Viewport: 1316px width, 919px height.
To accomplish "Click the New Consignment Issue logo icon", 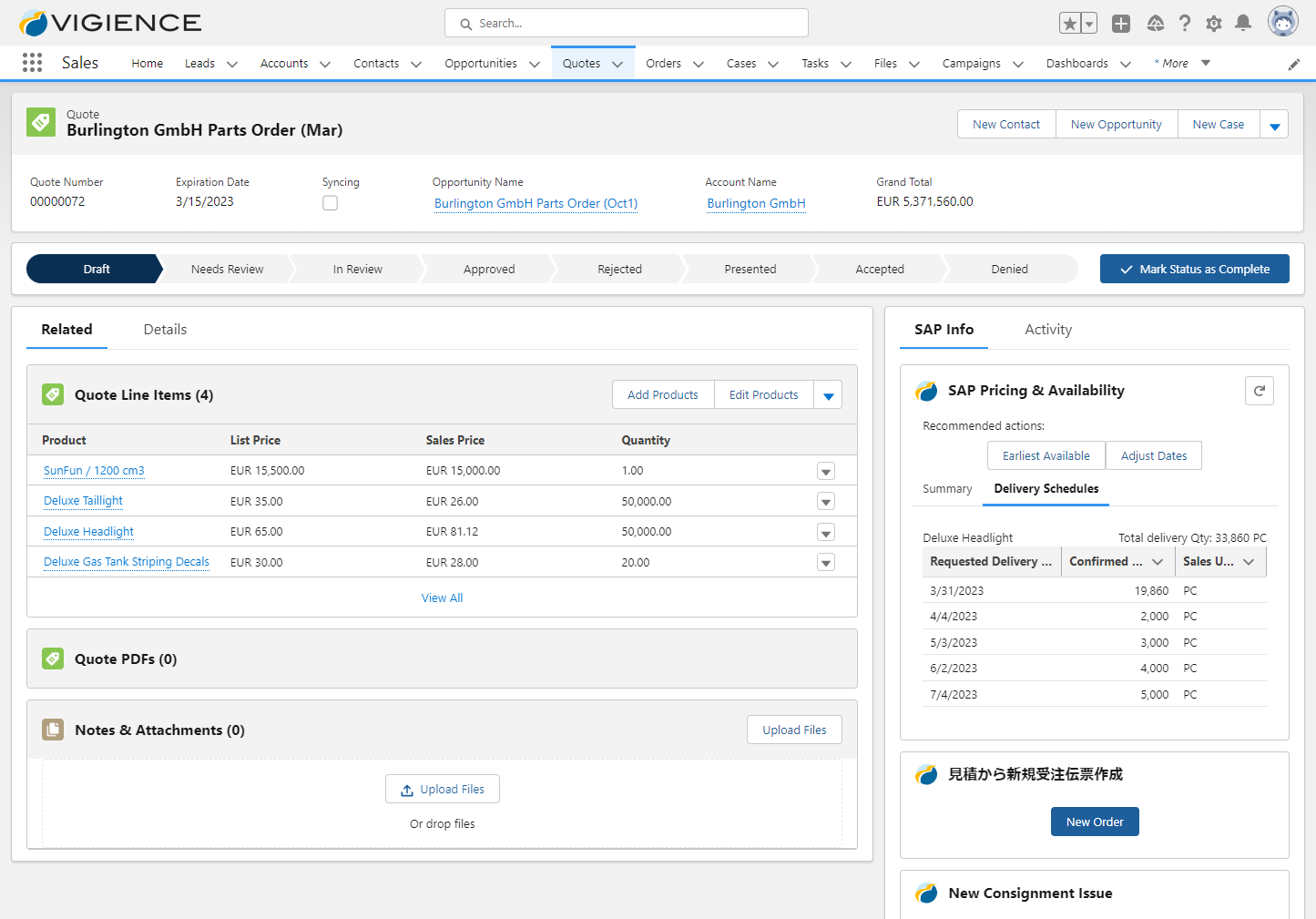I will [926, 893].
